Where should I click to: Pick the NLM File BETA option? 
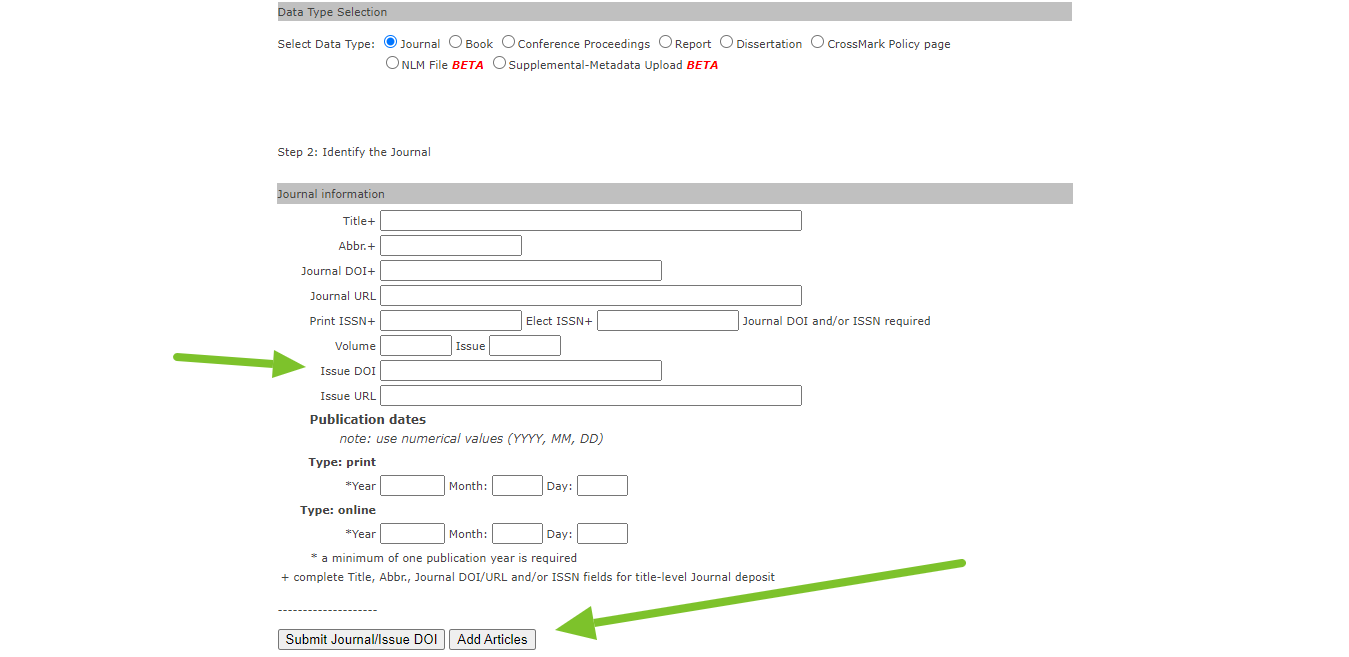point(393,64)
